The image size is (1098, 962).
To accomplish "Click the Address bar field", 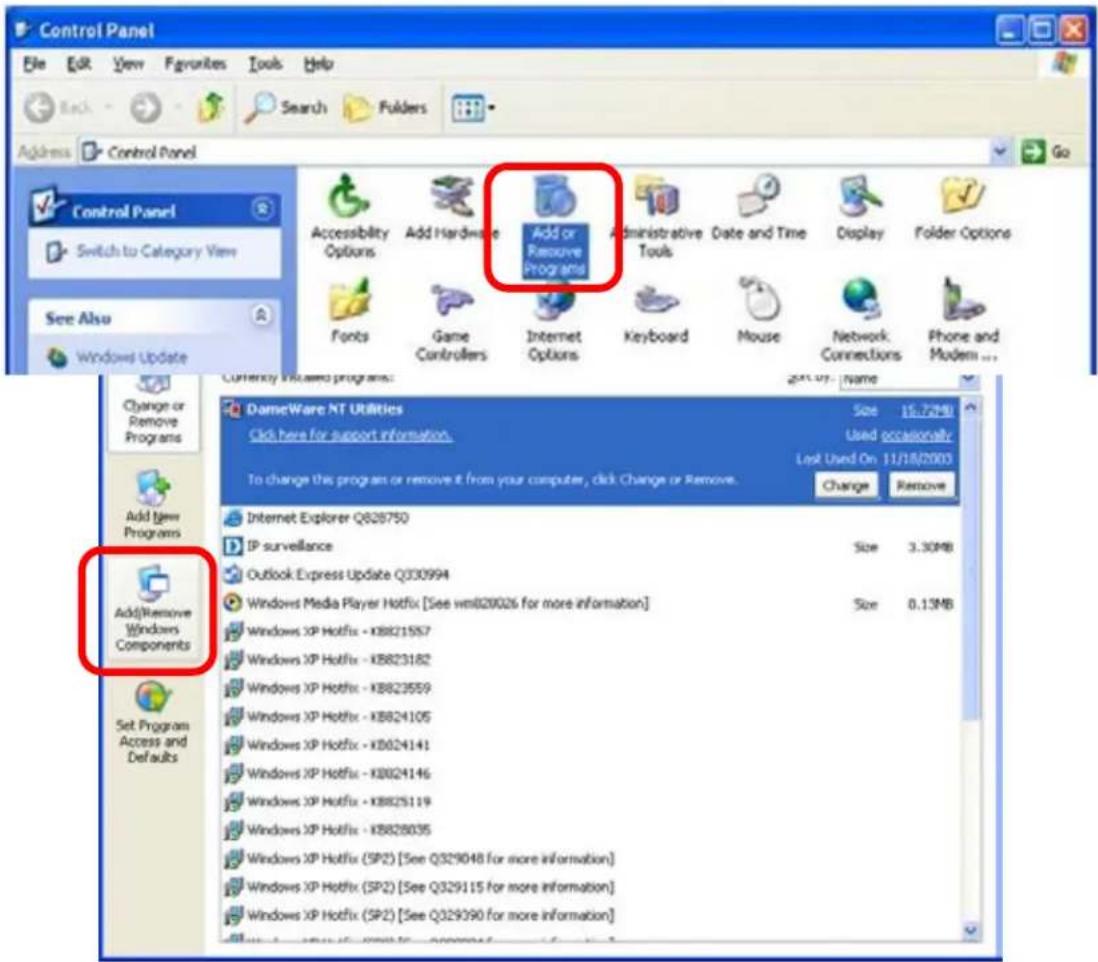I will coord(535,151).
